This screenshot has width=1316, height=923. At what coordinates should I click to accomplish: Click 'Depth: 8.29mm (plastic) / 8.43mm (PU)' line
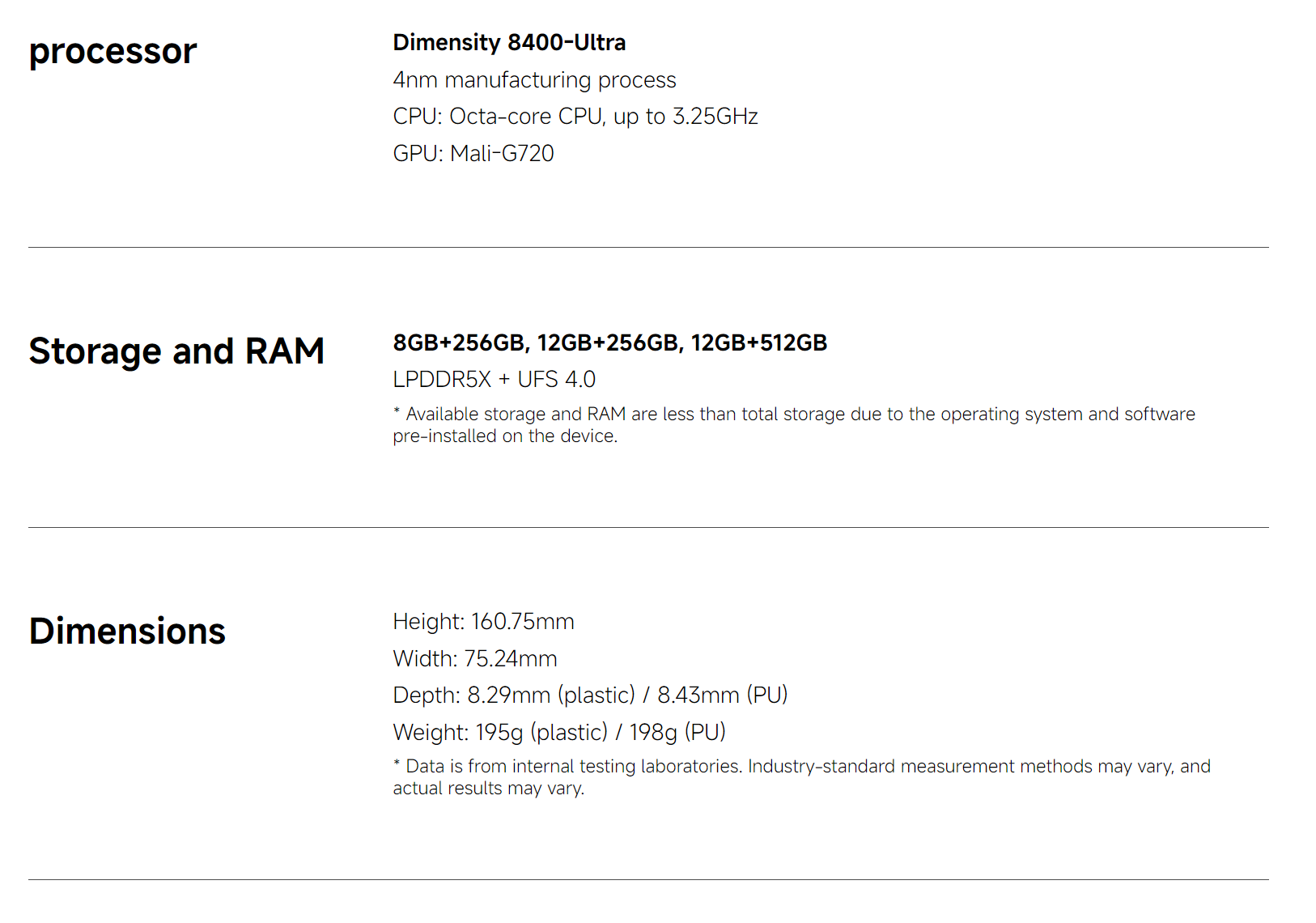tap(591, 695)
